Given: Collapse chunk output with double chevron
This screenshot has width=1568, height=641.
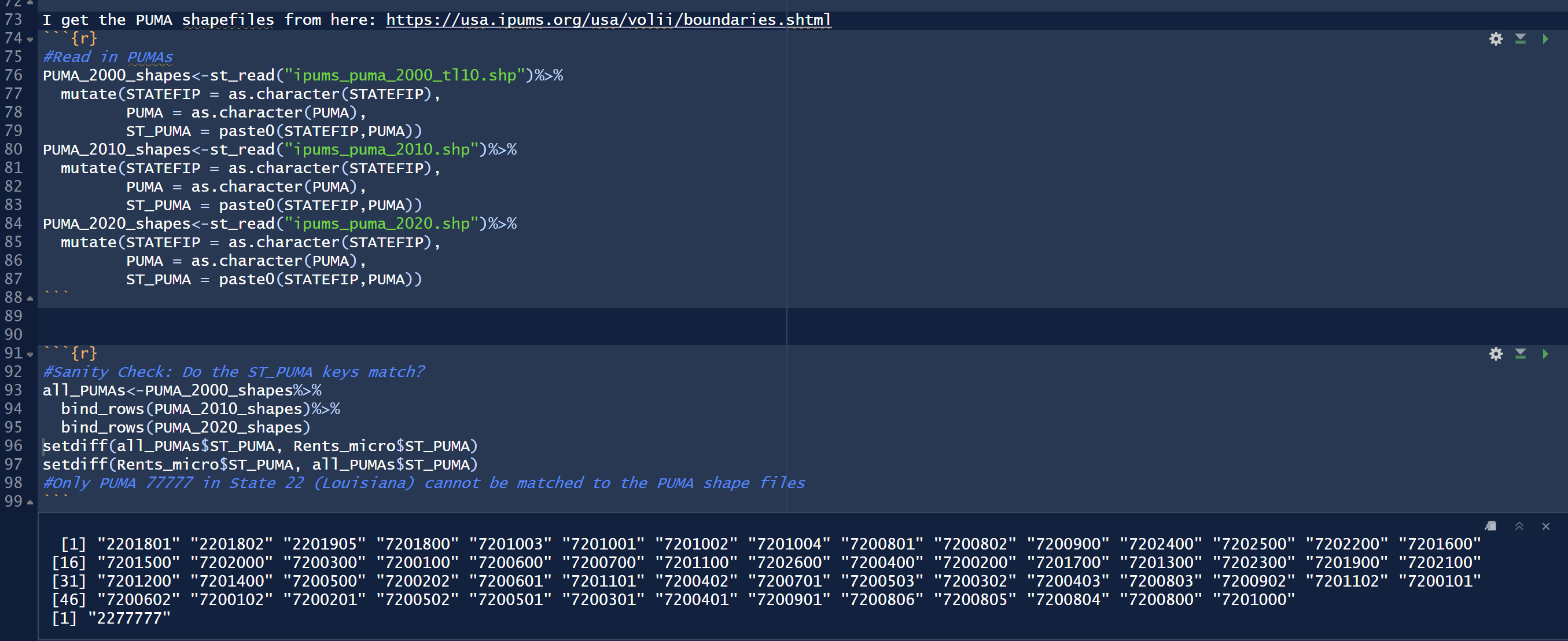Looking at the screenshot, I should [x=1519, y=526].
